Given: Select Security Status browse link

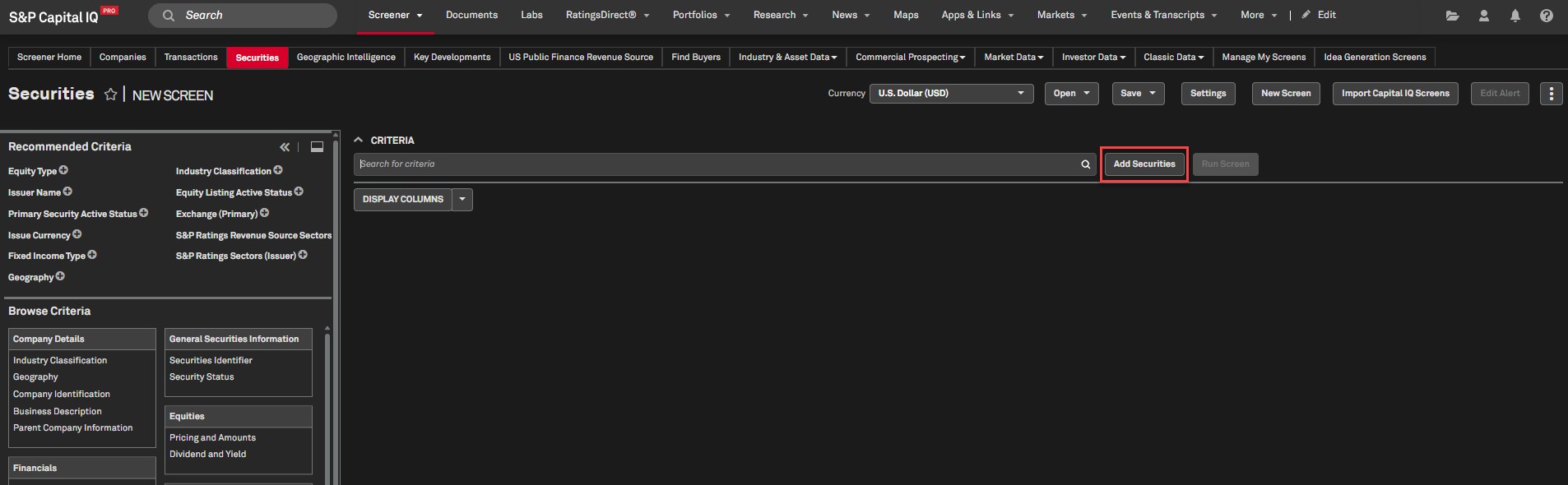Looking at the screenshot, I should pos(202,376).
